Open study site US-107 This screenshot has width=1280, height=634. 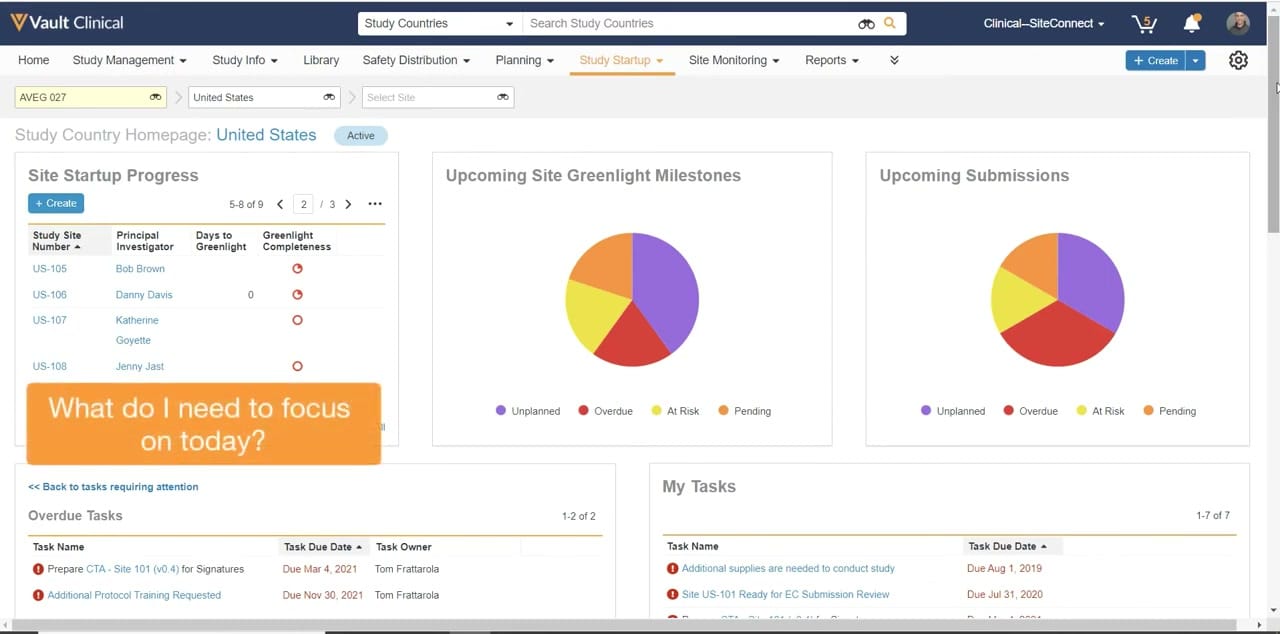coord(50,320)
